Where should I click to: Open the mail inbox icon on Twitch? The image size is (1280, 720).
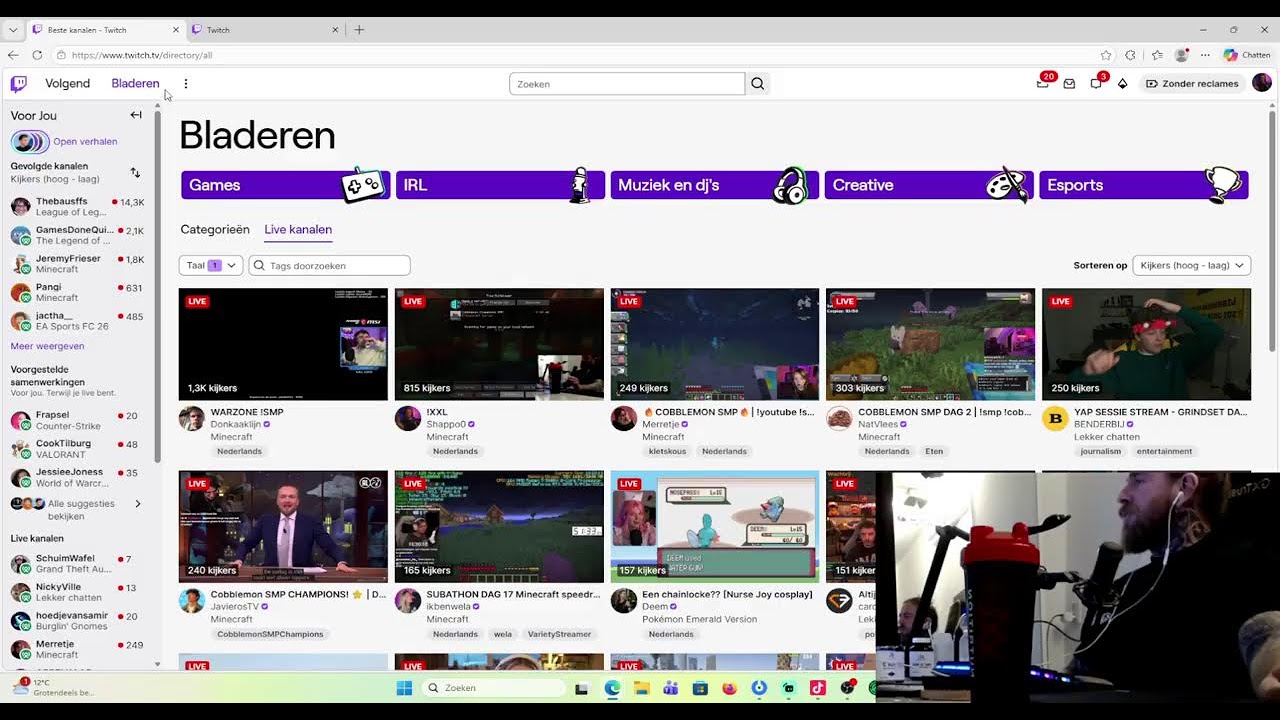1069,84
